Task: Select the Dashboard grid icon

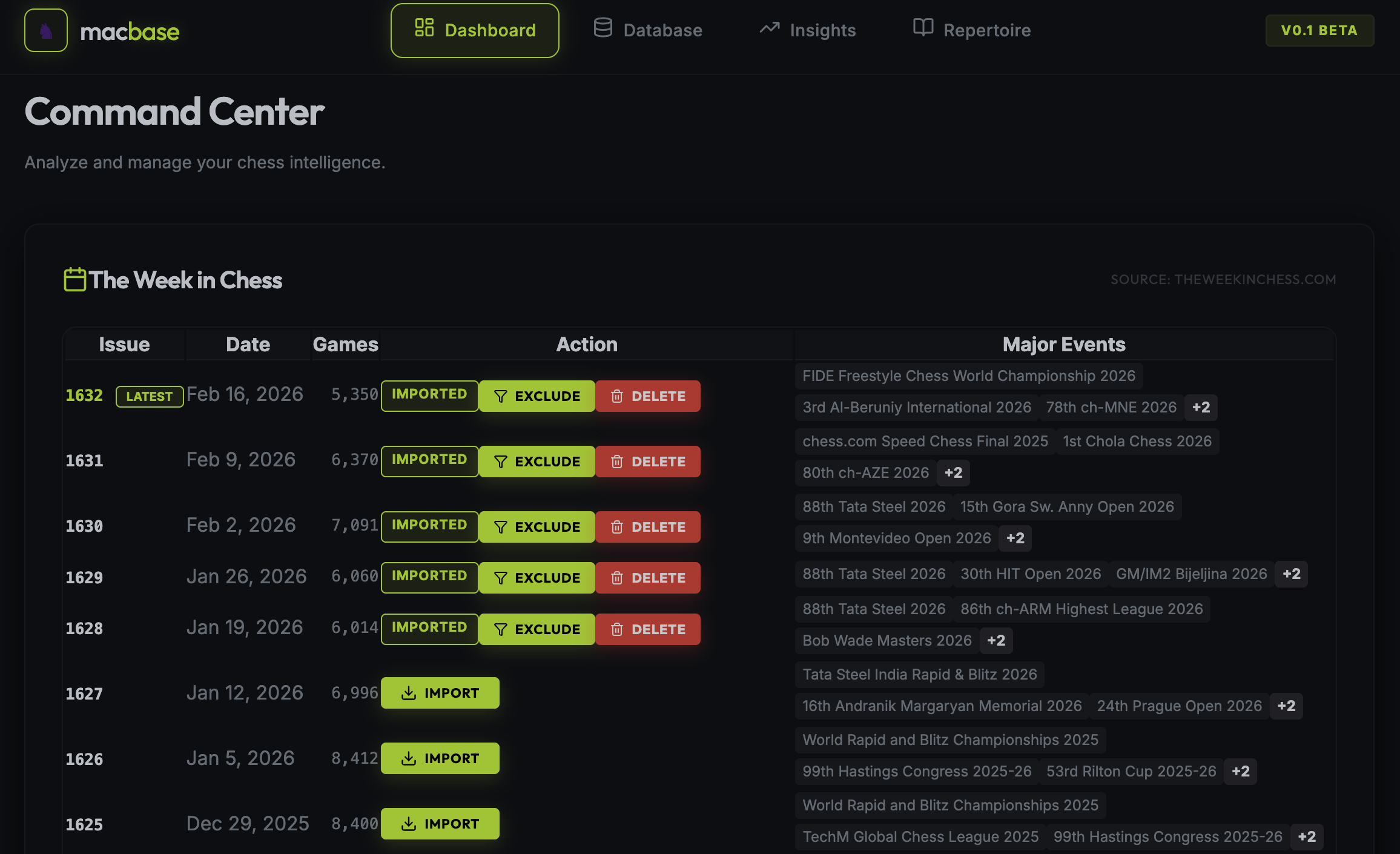Action: click(x=424, y=28)
